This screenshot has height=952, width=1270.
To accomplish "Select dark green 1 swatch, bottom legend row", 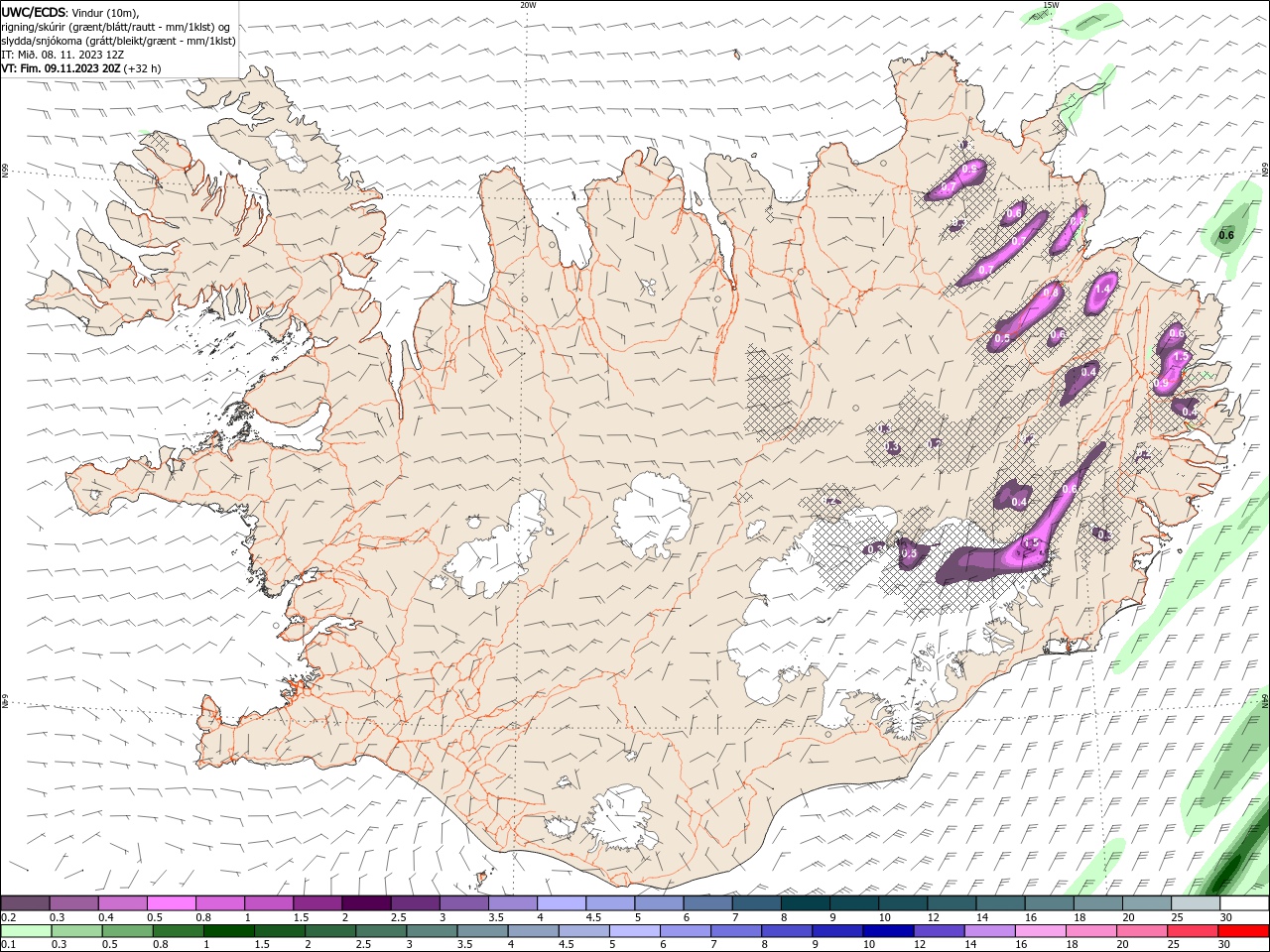I will (x=228, y=931).
